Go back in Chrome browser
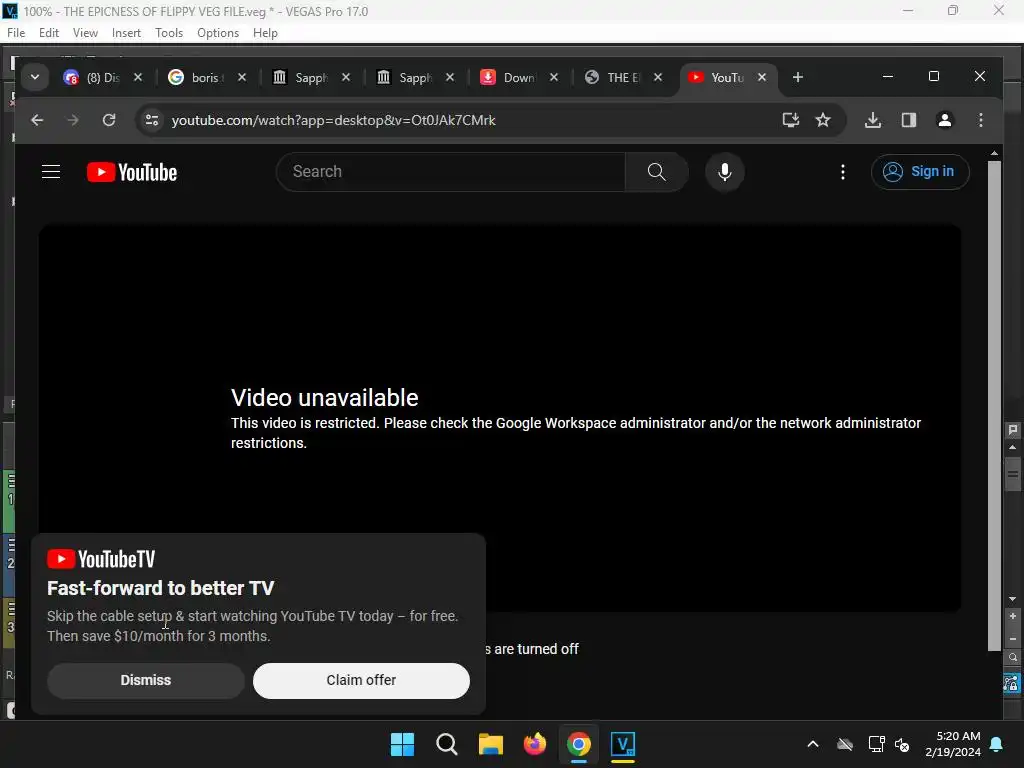 pyautogui.click(x=37, y=120)
